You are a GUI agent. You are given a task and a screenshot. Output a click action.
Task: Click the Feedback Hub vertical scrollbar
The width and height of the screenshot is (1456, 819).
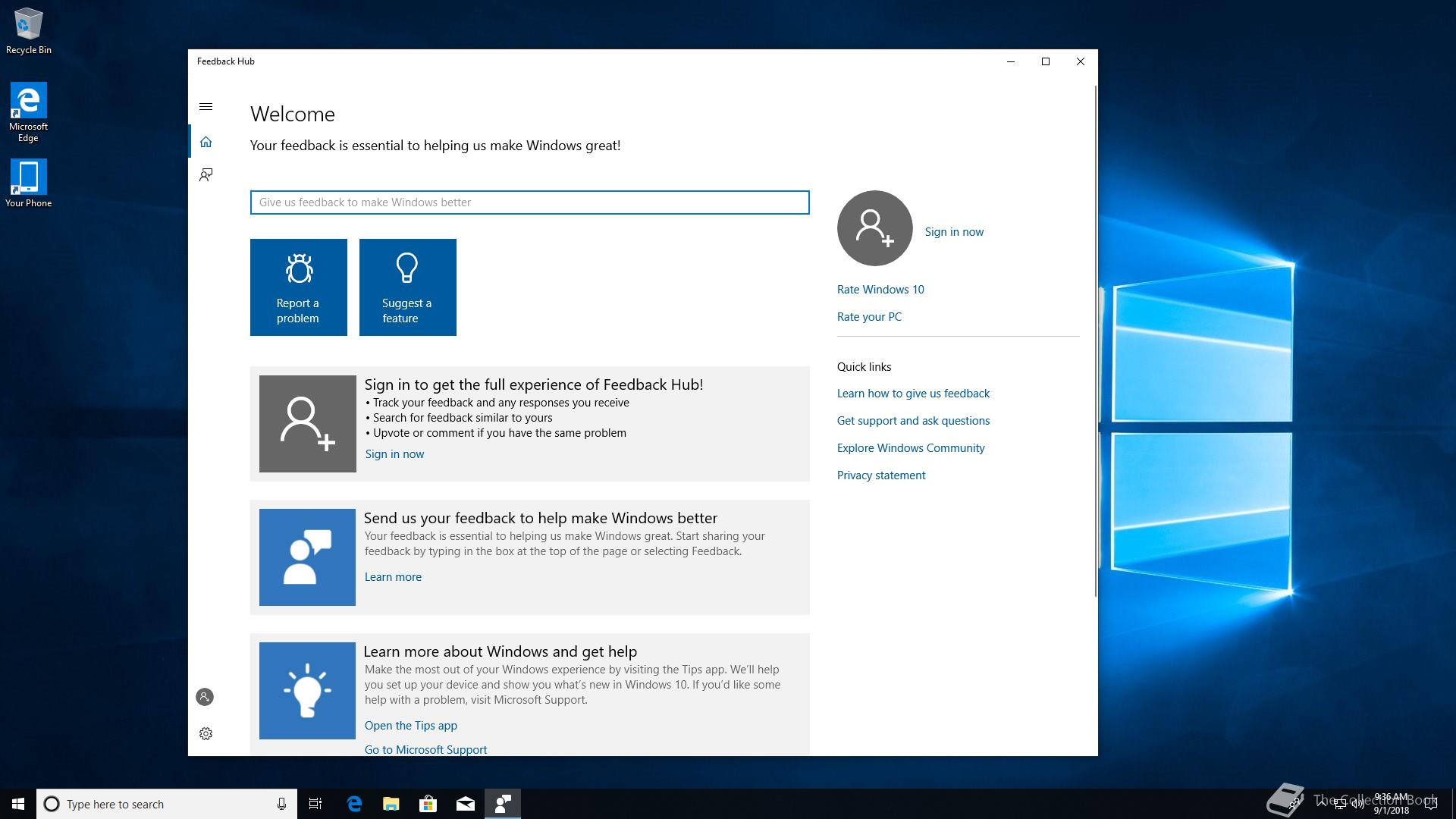1095,341
